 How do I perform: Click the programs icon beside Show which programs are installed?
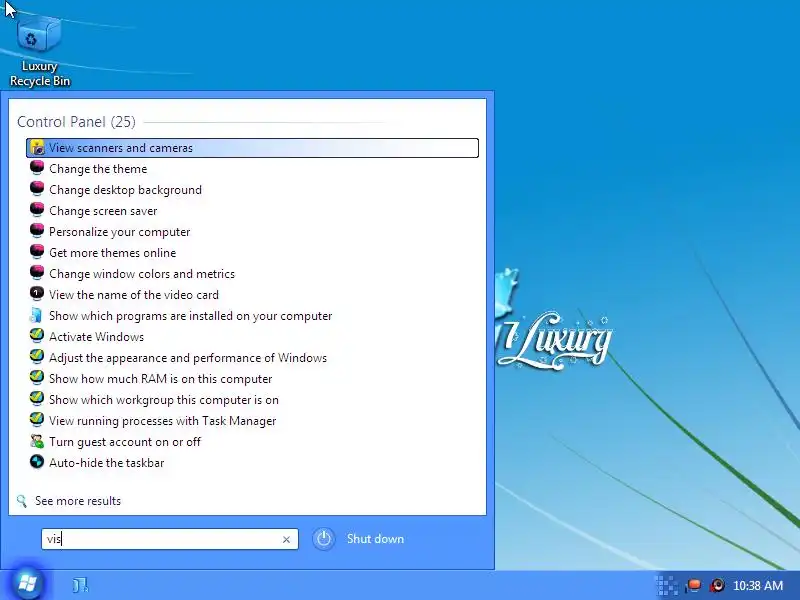(36, 315)
